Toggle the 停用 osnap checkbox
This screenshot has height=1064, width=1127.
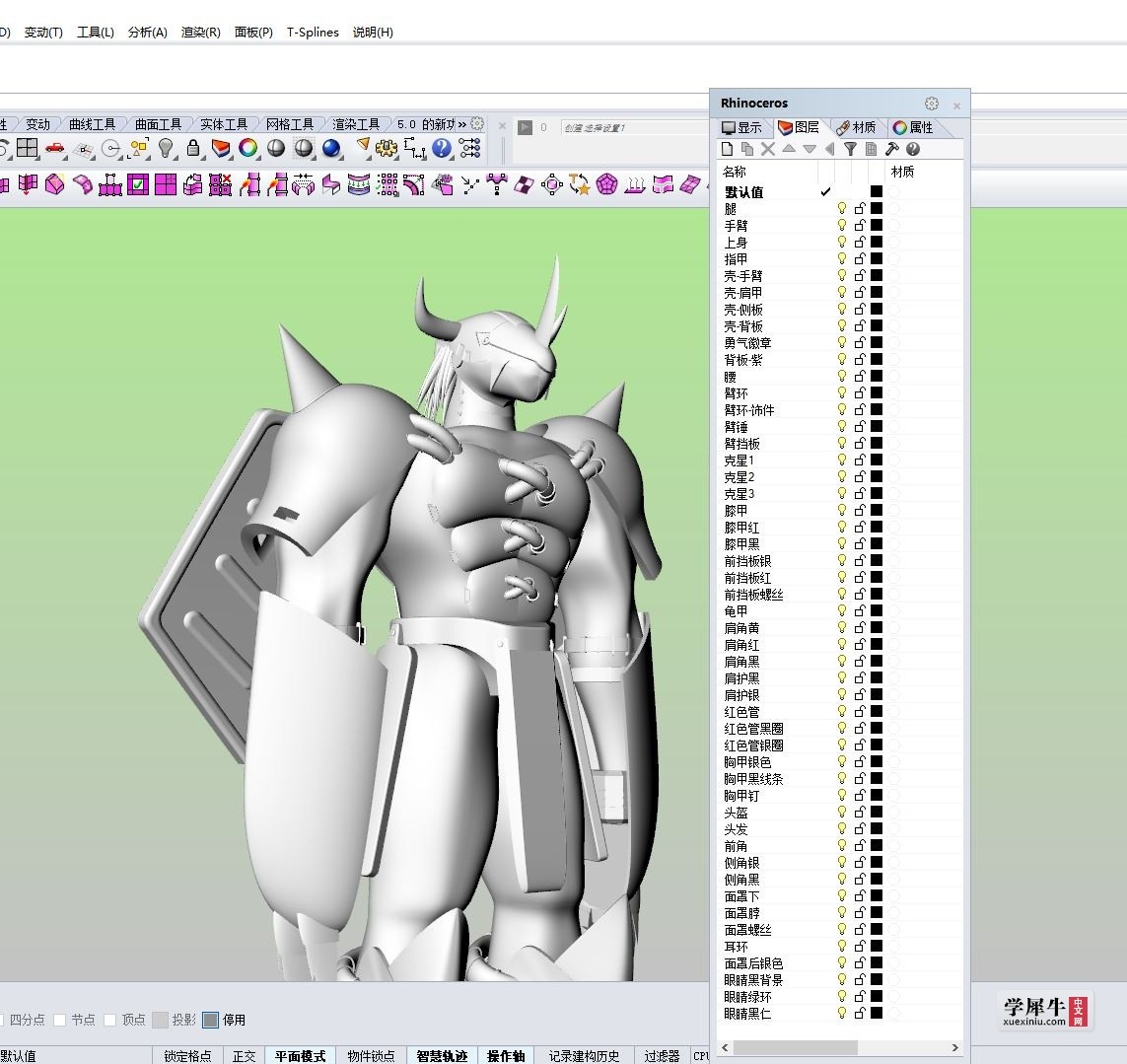(211, 1020)
